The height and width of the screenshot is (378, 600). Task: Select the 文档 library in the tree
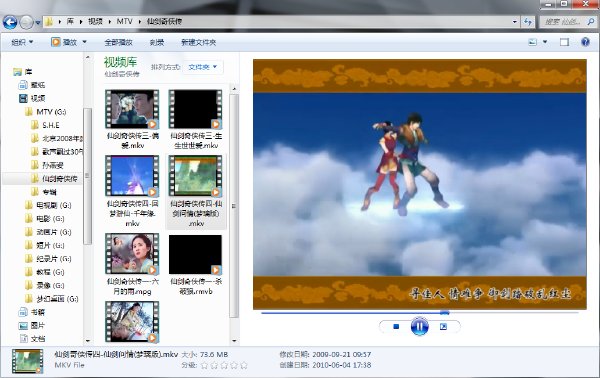32,339
